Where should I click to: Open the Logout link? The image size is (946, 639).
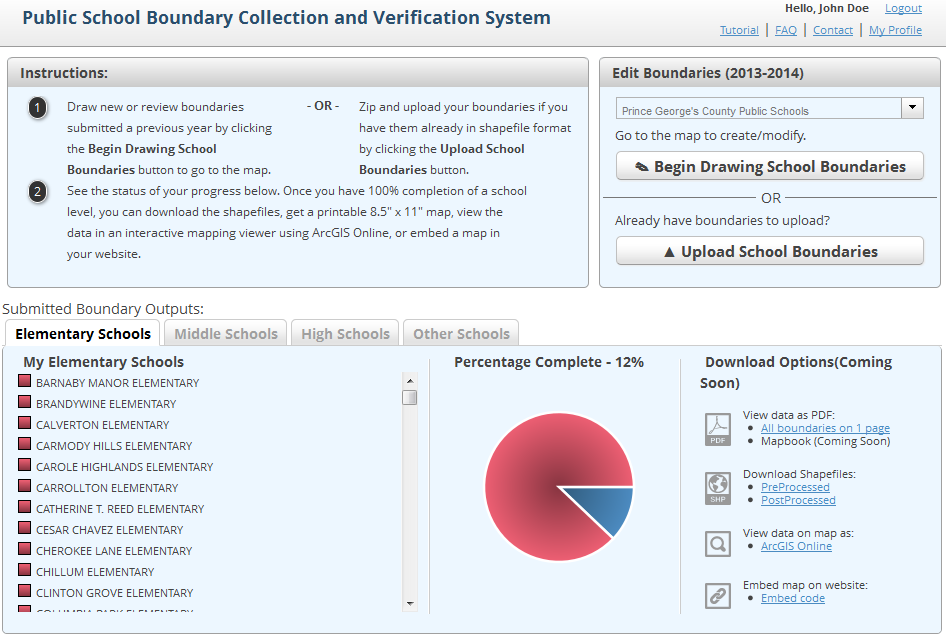pyautogui.click(x=903, y=8)
